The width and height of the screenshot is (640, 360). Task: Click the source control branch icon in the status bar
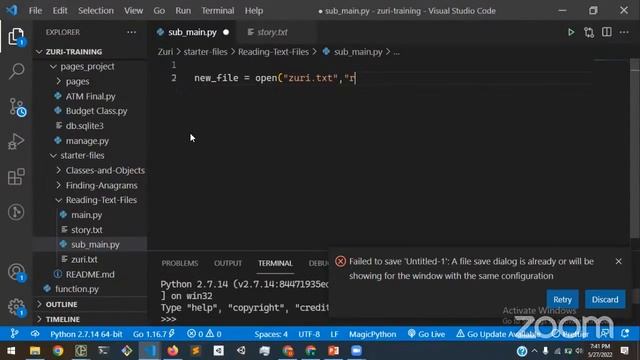[x=14, y=334]
